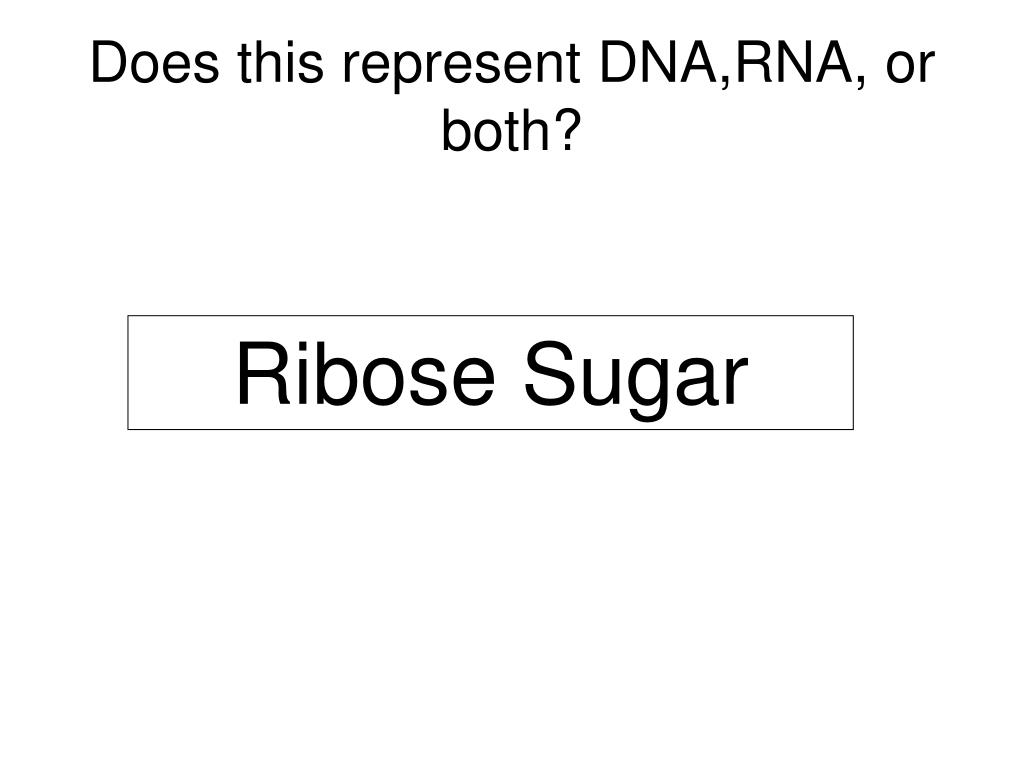The image size is (1024, 768).
Task: Click the word Does in the title
Action: pyautogui.click(x=155, y=63)
